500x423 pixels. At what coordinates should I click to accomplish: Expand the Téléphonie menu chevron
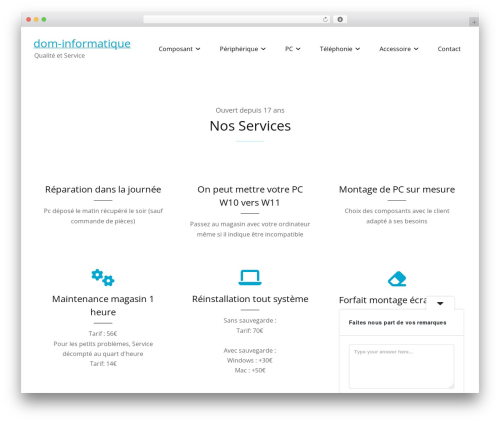358,49
